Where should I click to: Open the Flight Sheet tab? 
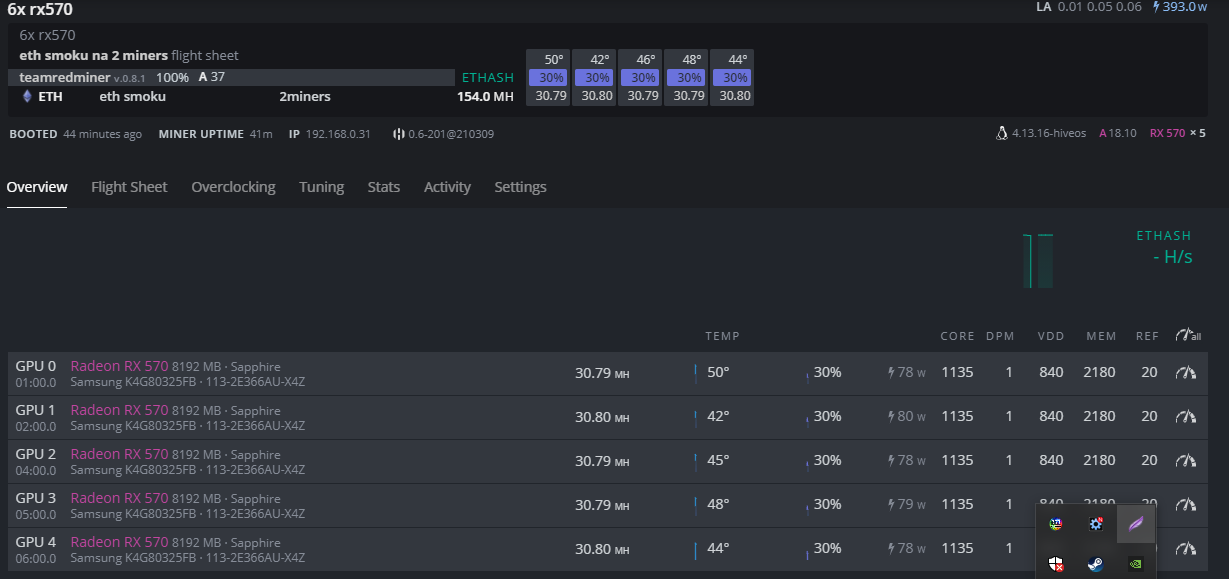click(129, 187)
